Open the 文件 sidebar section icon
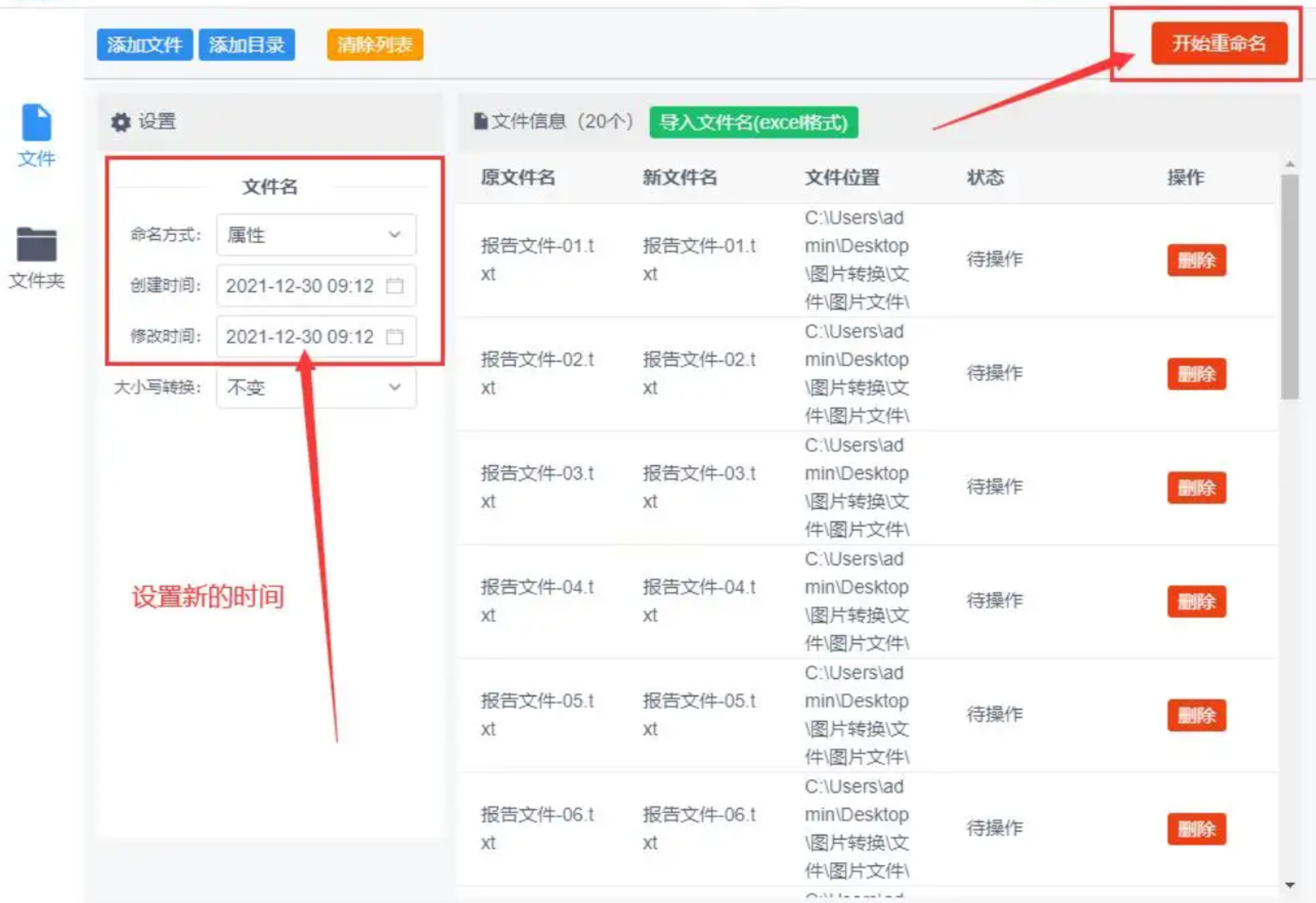Screen dimensions: 1316x903 [36, 123]
